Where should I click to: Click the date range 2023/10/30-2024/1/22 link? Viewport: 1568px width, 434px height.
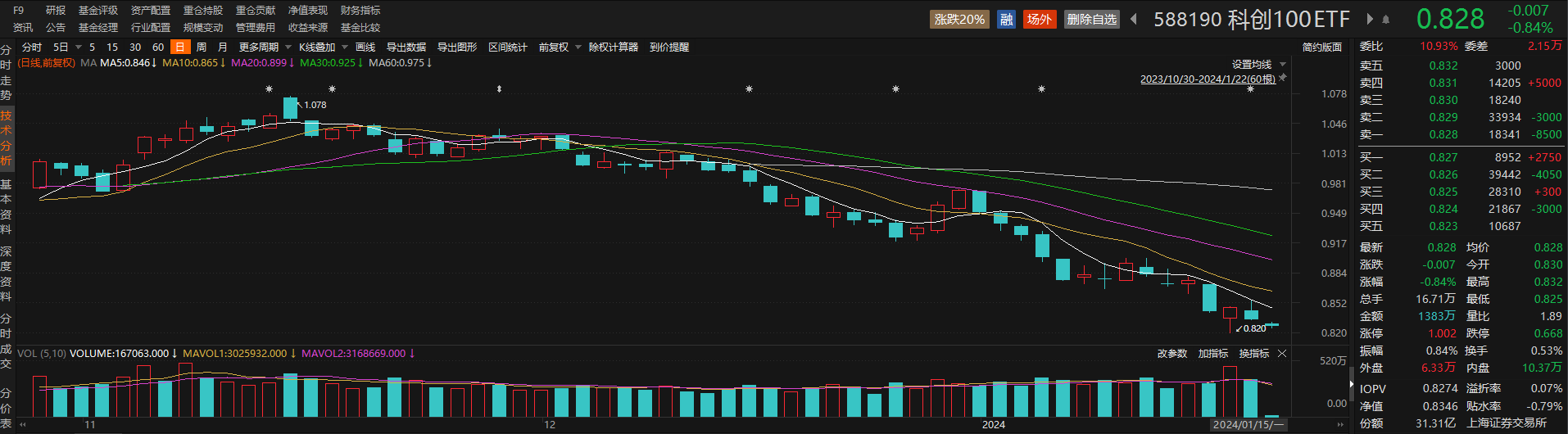1208,79
